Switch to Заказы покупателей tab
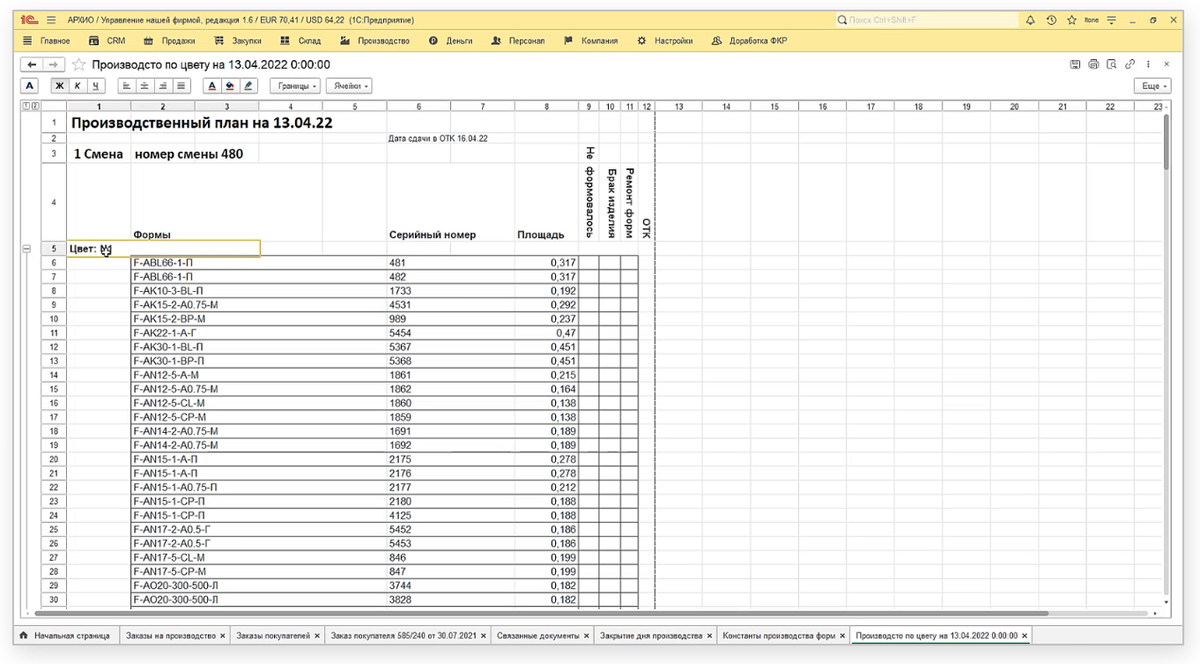Image resolution: width=1200 pixels, height=664 pixels. pyautogui.click(x=273, y=635)
